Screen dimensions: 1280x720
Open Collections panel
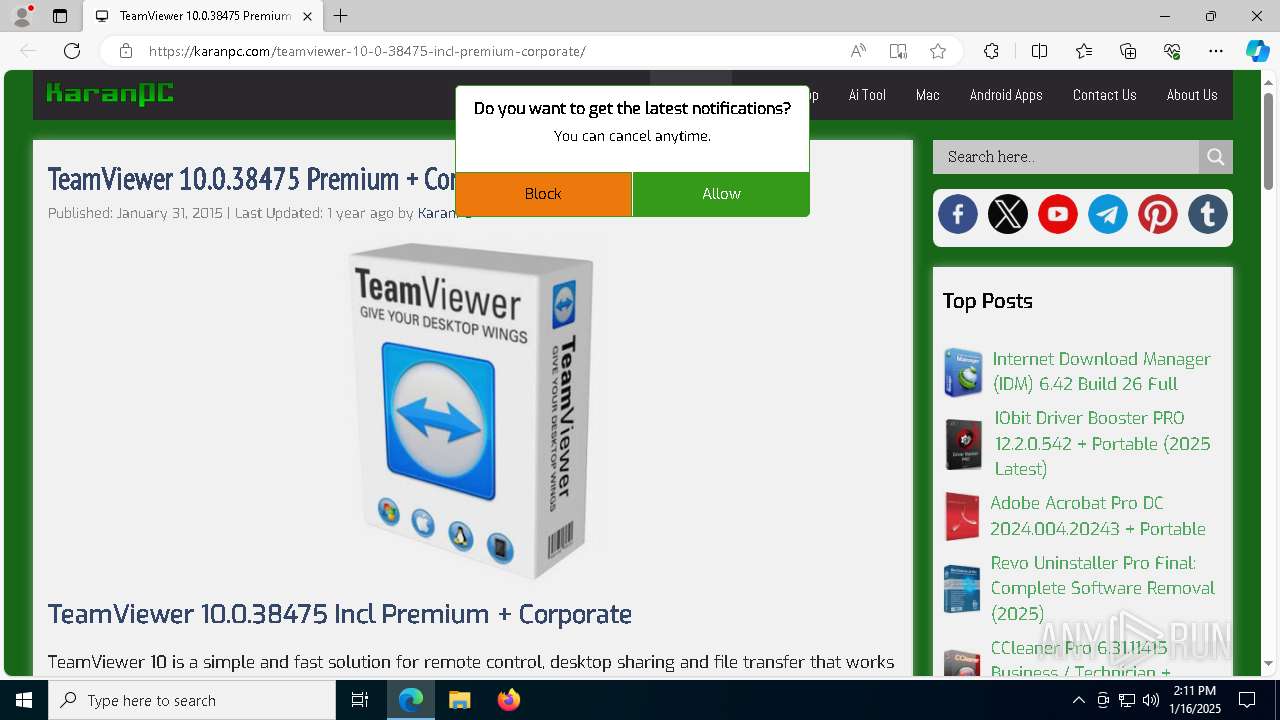click(1128, 51)
